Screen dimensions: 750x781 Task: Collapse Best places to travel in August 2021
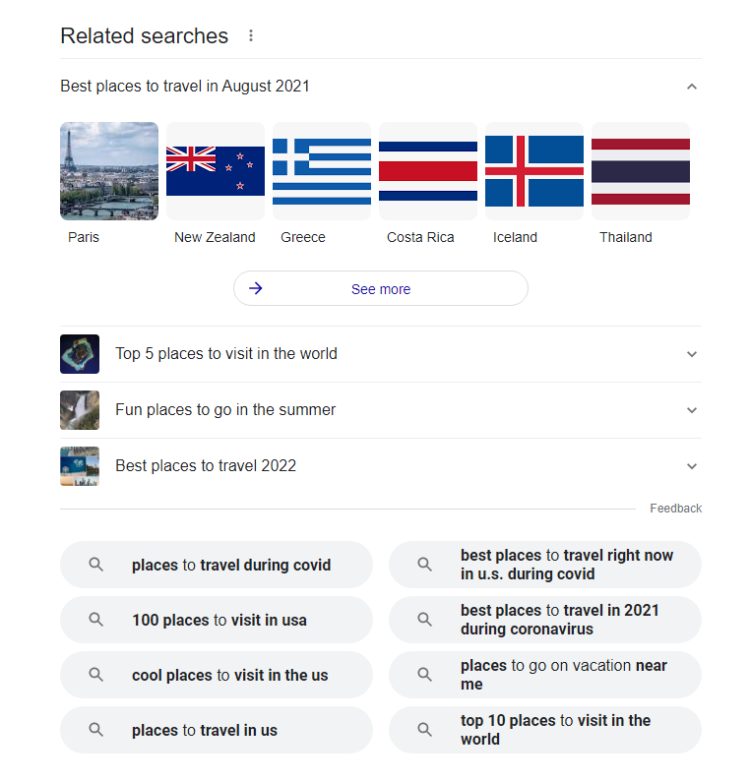point(691,87)
